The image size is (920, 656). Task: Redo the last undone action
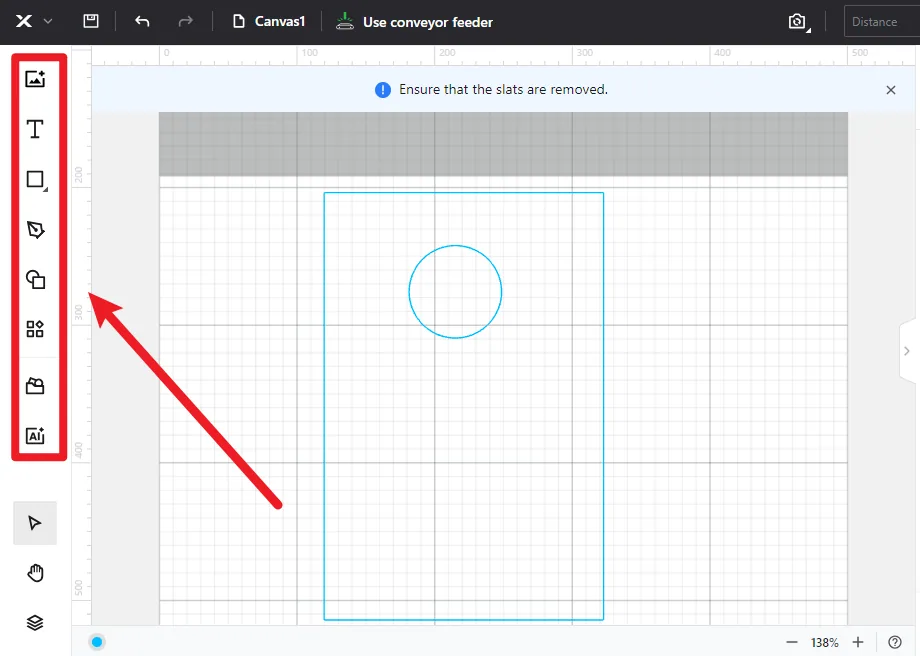[185, 22]
